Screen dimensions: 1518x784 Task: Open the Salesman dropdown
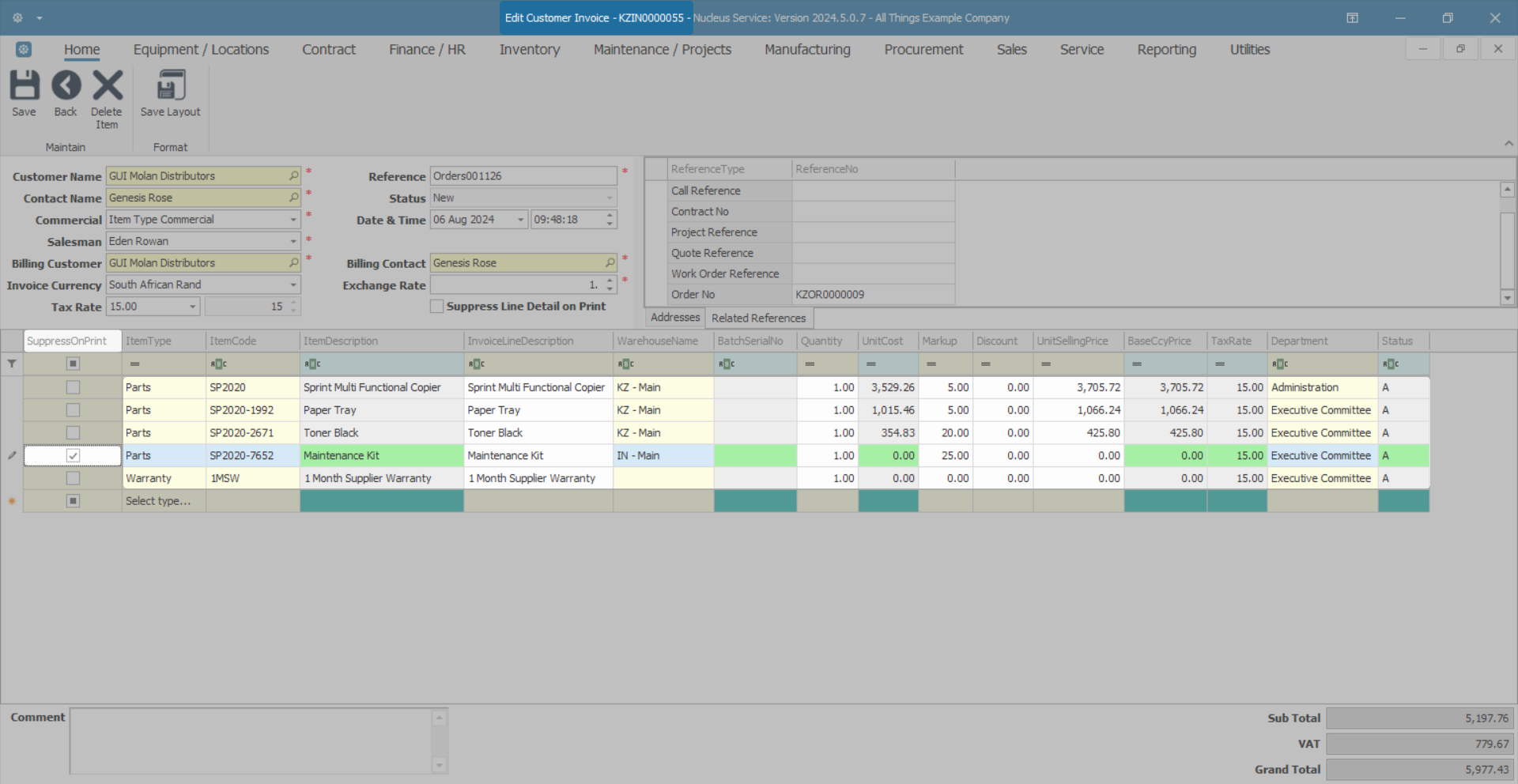pyautogui.click(x=293, y=242)
